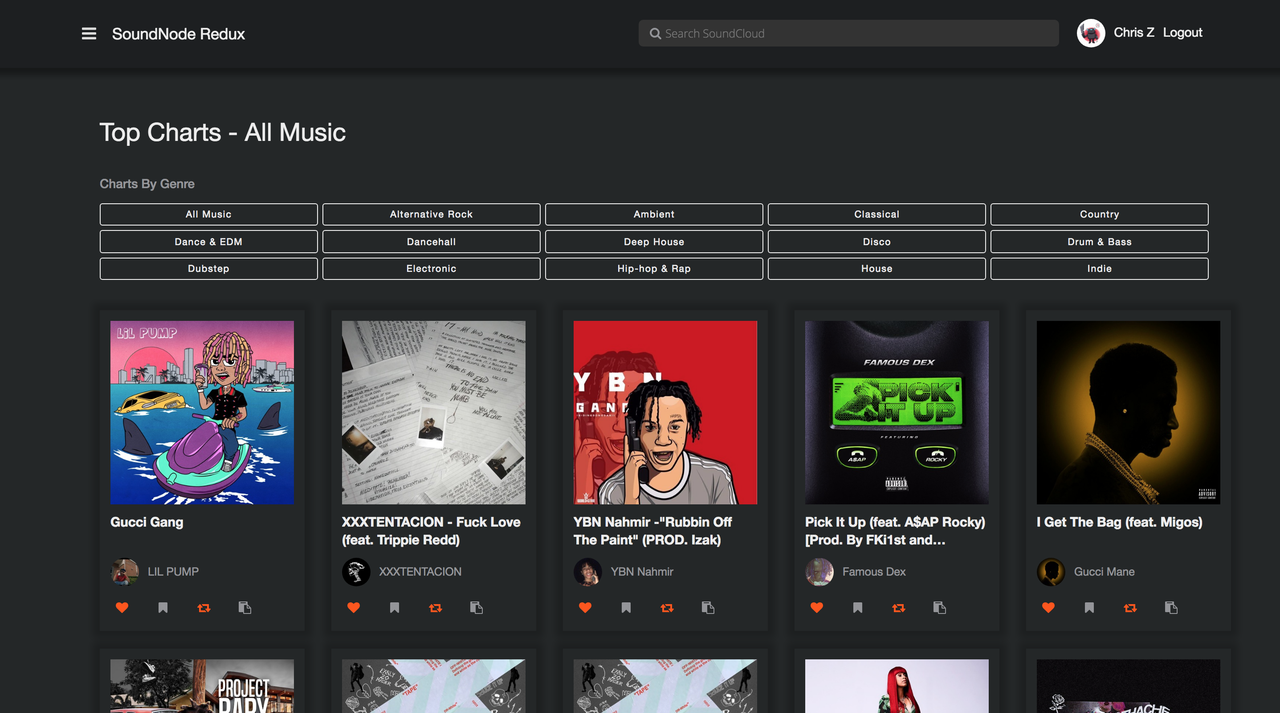Image resolution: width=1280 pixels, height=713 pixels.
Task: Click the Logout link
Action: click(1182, 33)
